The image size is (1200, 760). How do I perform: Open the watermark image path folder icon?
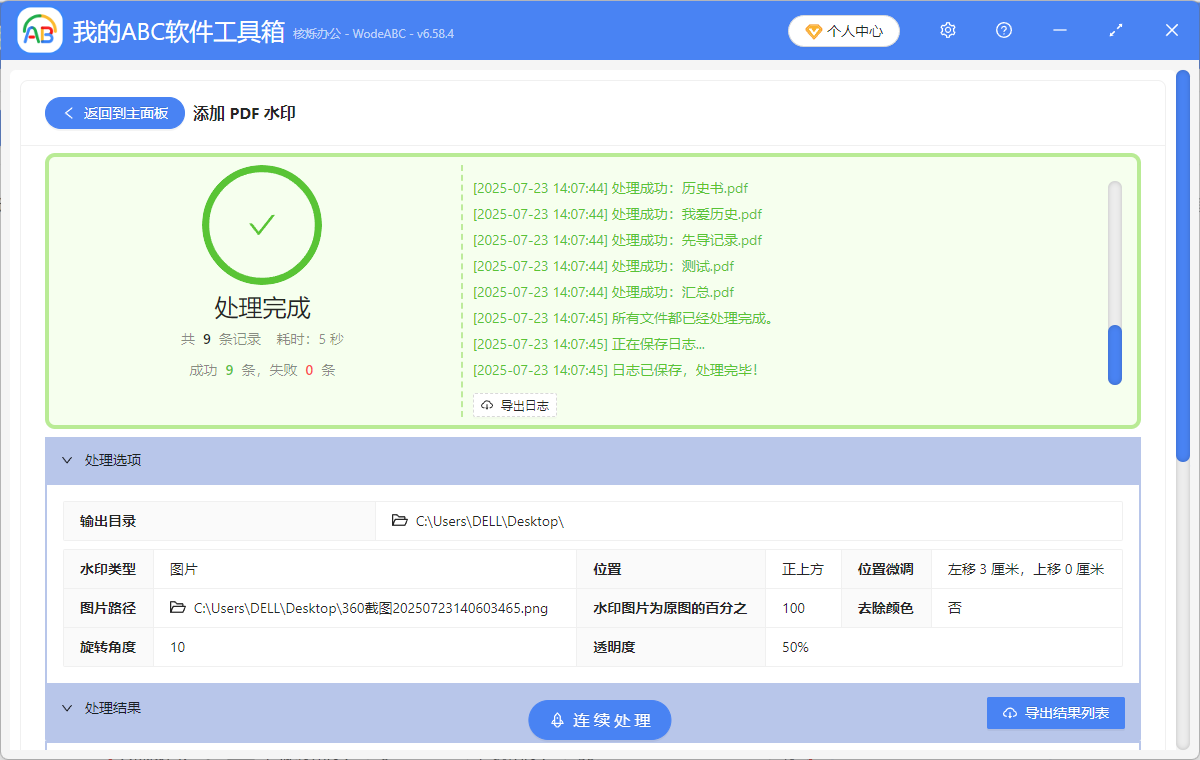click(x=178, y=608)
